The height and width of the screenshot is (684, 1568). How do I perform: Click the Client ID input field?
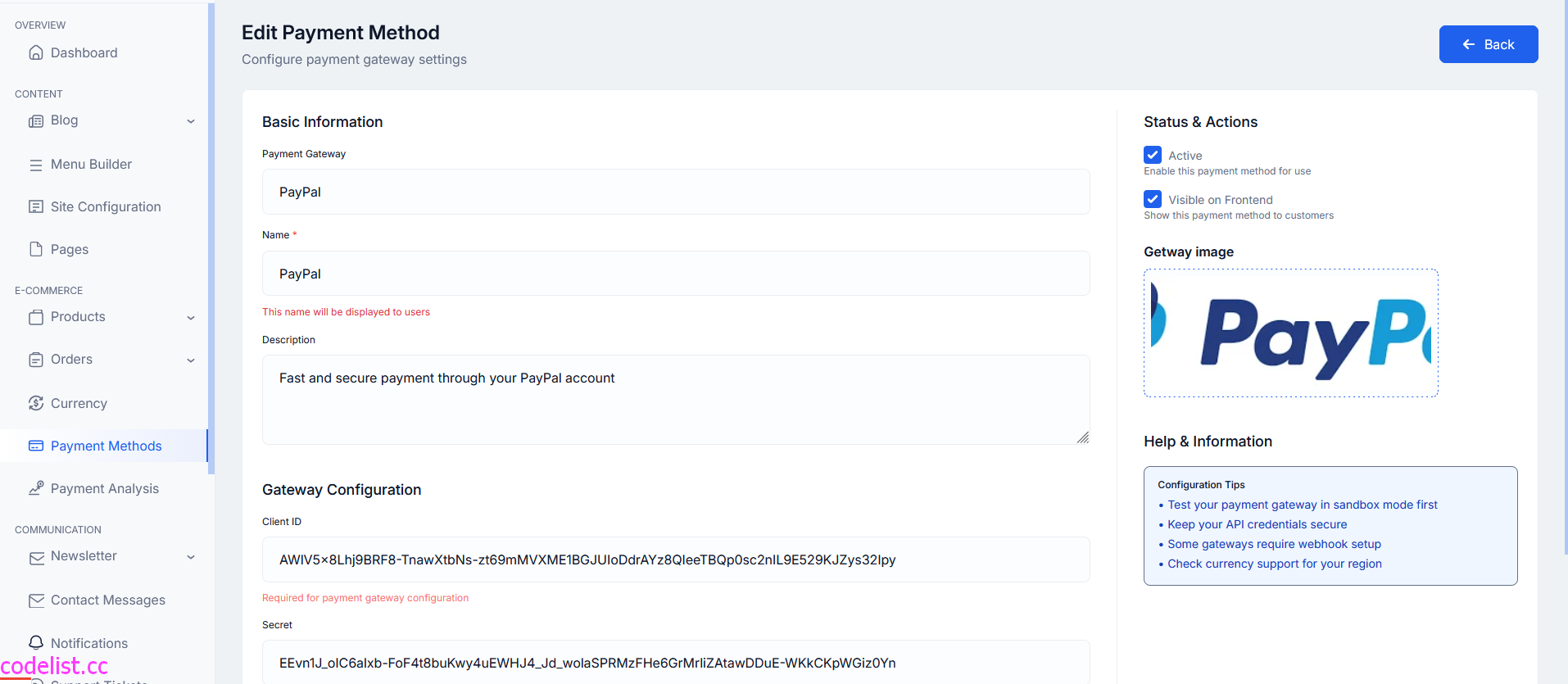coord(676,559)
